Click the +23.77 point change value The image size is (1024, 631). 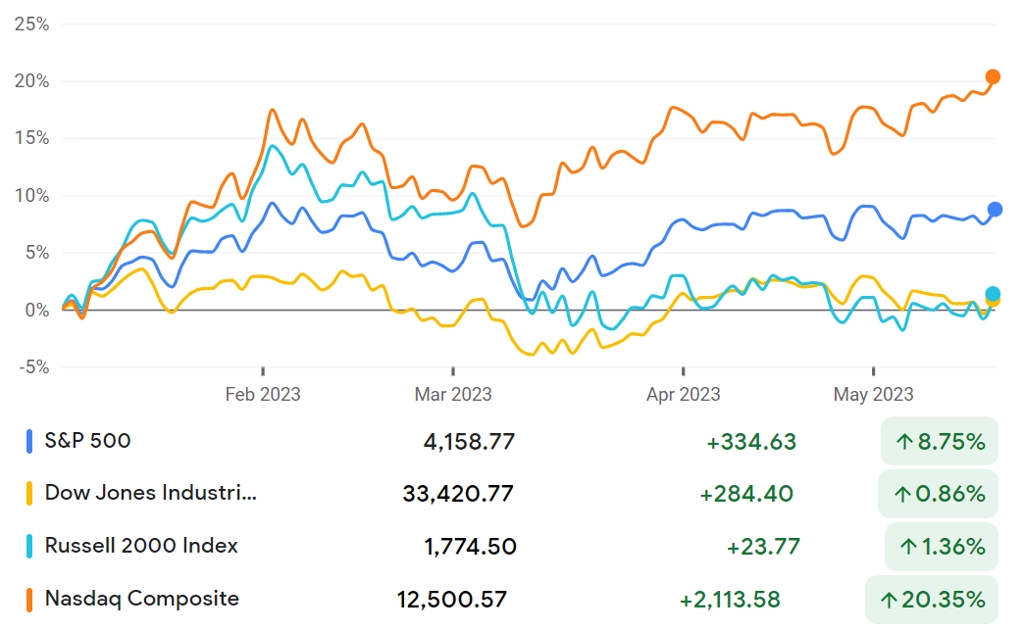(763, 547)
